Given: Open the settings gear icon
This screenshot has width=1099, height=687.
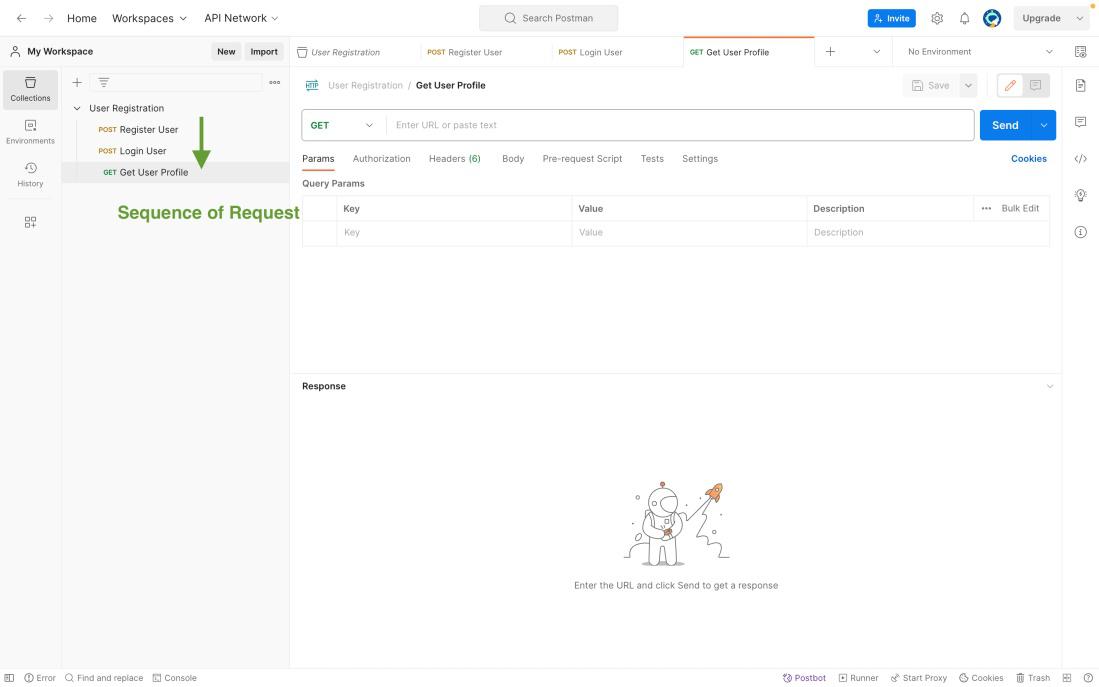Looking at the screenshot, I should pos(937,18).
